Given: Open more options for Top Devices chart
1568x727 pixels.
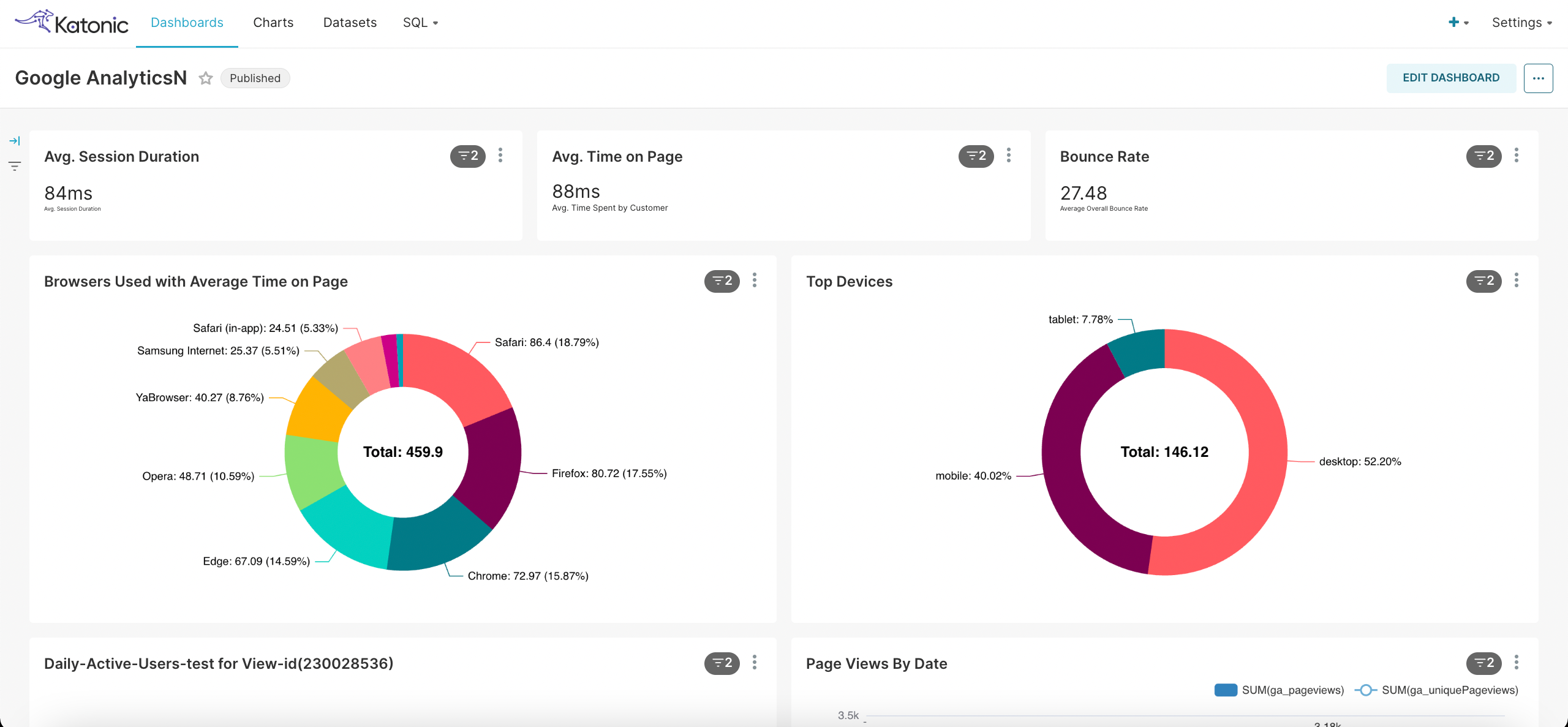Looking at the screenshot, I should point(1517,281).
